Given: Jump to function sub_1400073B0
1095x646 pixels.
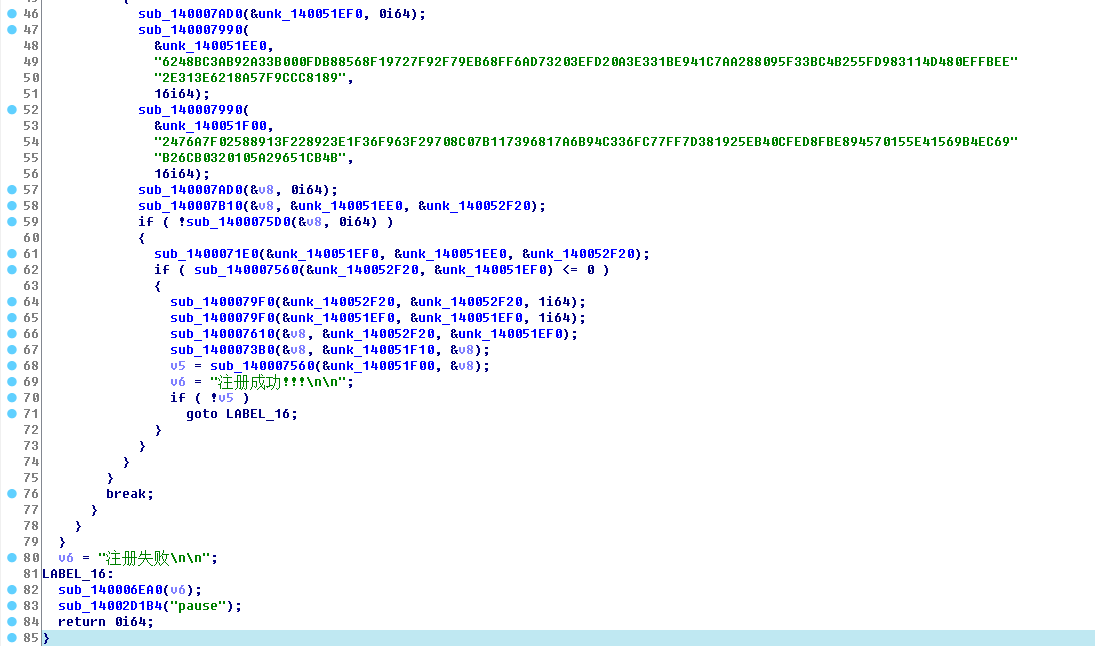Looking at the screenshot, I should point(222,349).
